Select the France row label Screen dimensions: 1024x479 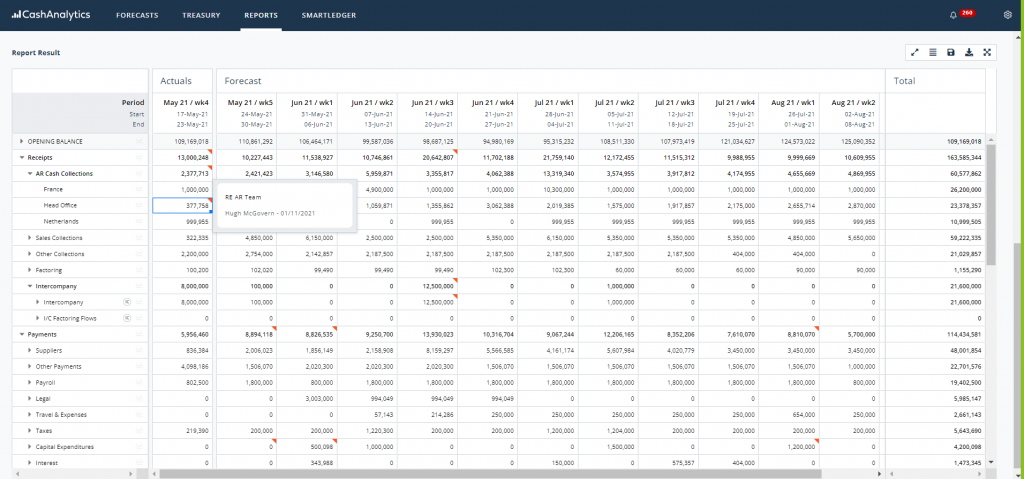[53, 190]
